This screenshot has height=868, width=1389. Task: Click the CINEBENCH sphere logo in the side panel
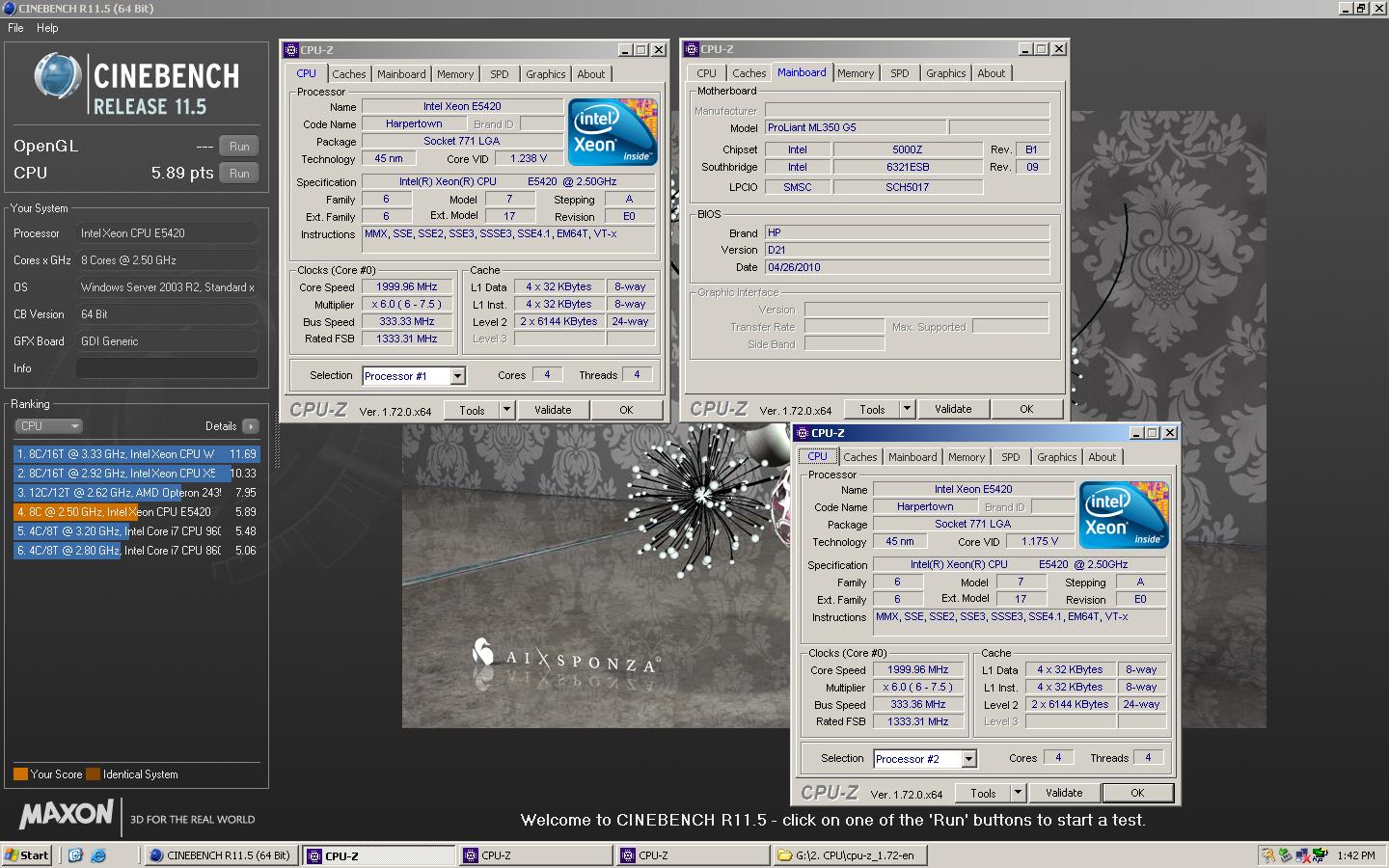[x=57, y=76]
